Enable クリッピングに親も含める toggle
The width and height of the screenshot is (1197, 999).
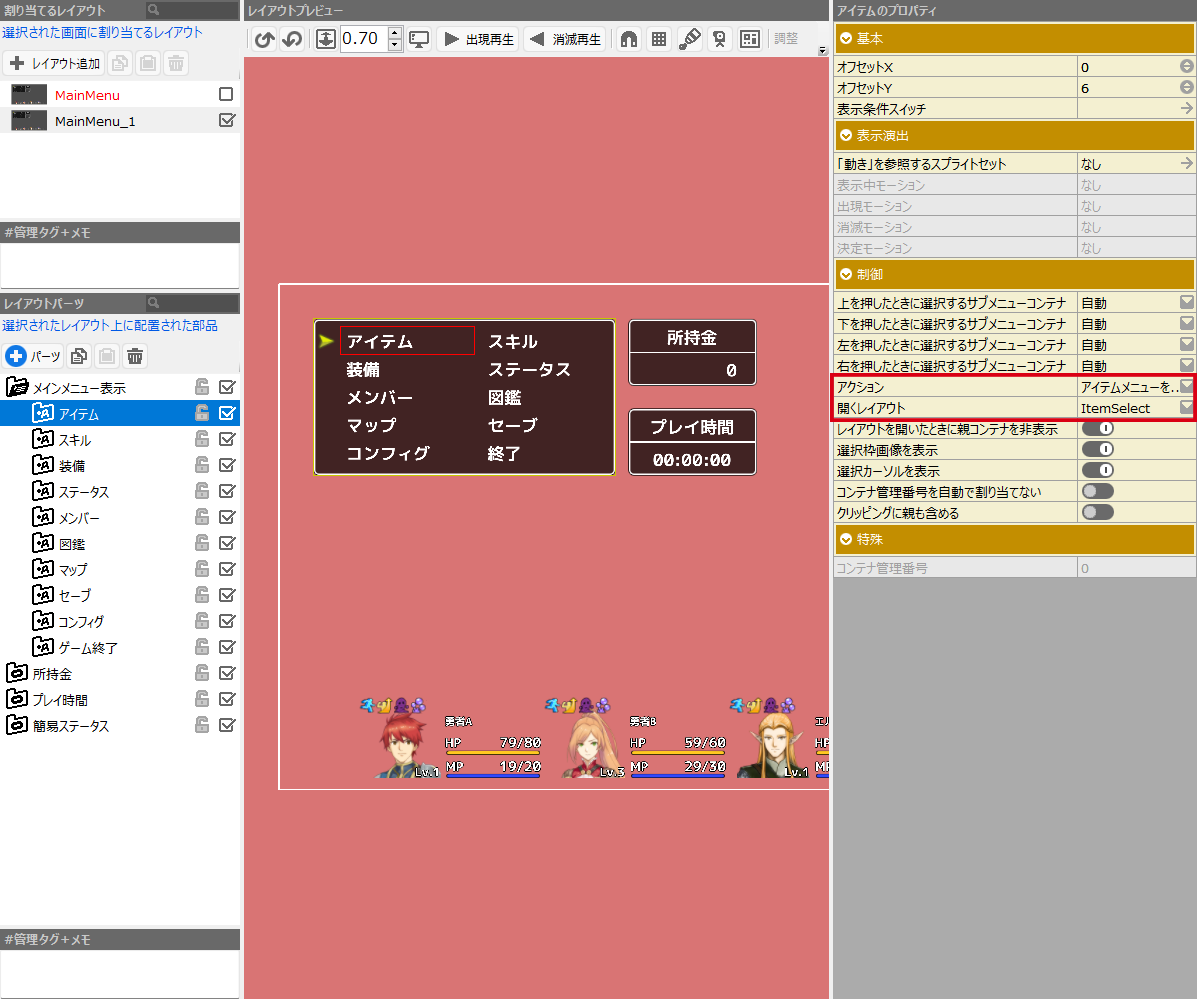[x=1097, y=512]
